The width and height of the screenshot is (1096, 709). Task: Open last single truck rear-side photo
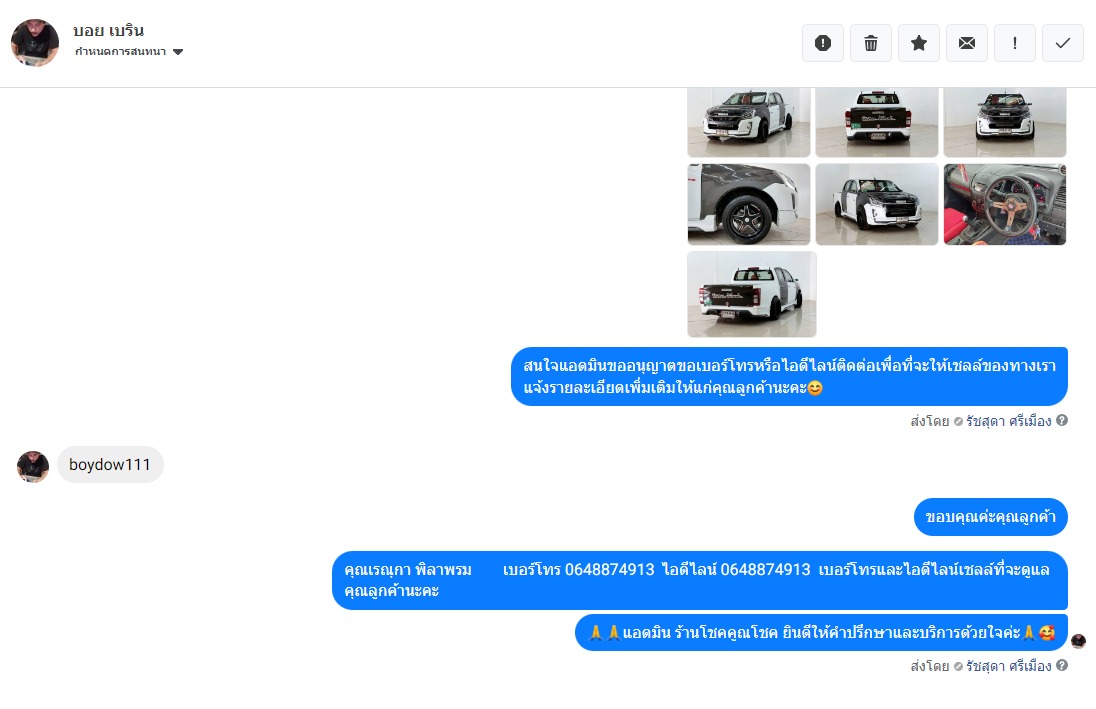(x=751, y=294)
